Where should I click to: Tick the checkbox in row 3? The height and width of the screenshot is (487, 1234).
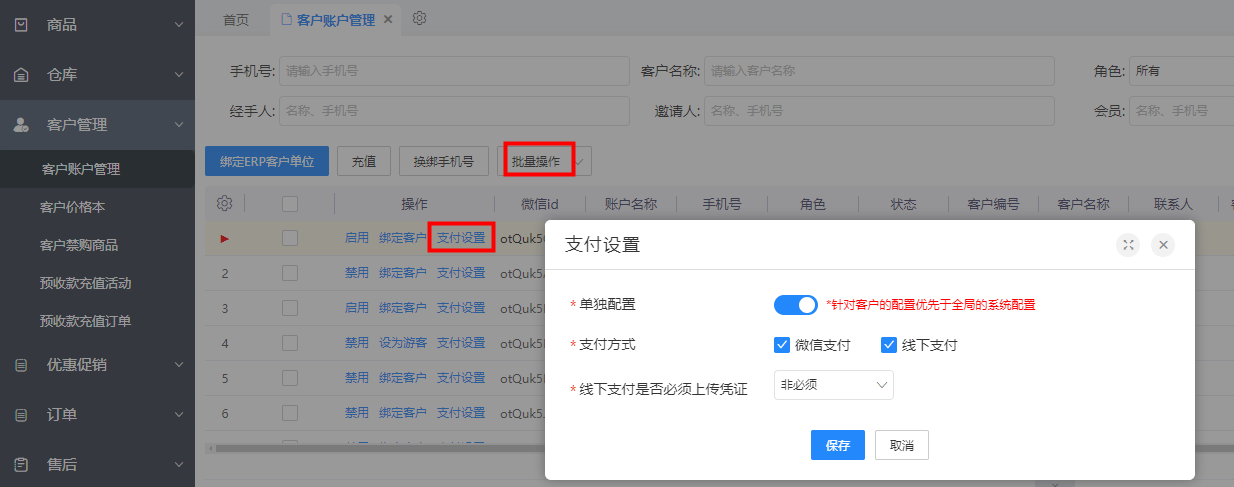pyautogui.click(x=290, y=308)
